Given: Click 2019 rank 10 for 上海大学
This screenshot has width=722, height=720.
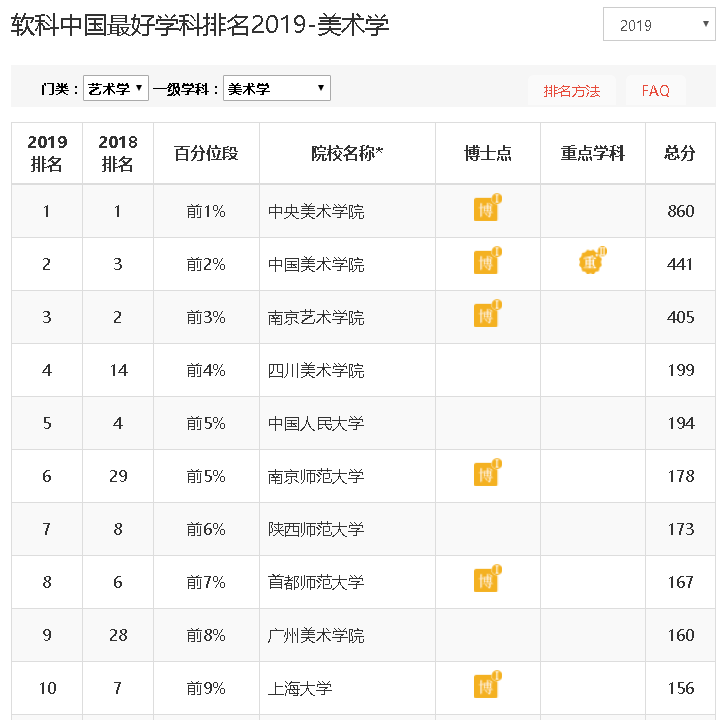Looking at the screenshot, I should tap(47, 688).
